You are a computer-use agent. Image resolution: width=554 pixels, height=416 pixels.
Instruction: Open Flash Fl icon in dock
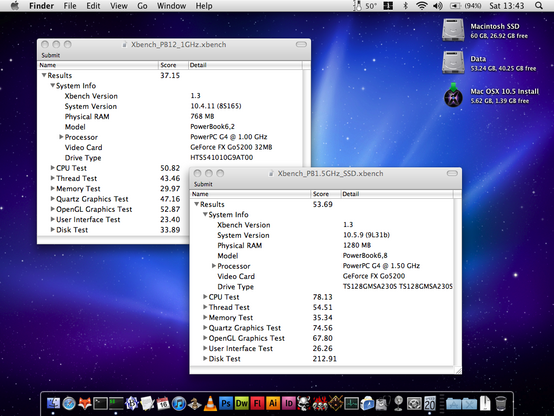click(257, 403)
